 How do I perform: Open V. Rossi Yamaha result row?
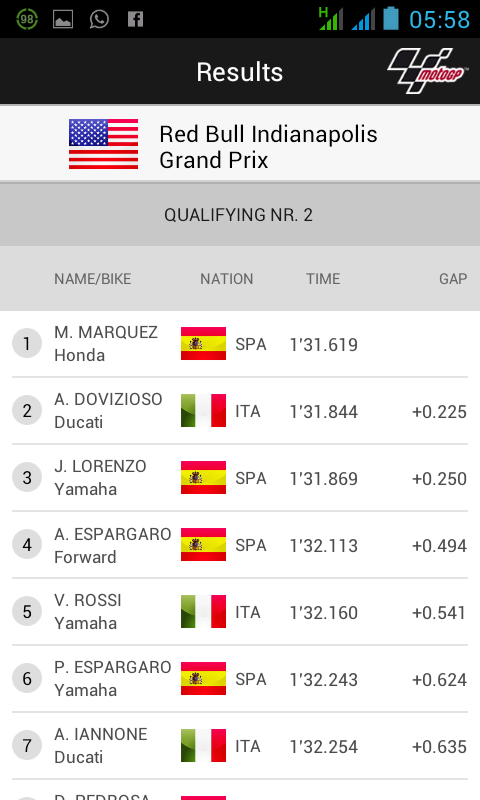[x=240, y=612]
